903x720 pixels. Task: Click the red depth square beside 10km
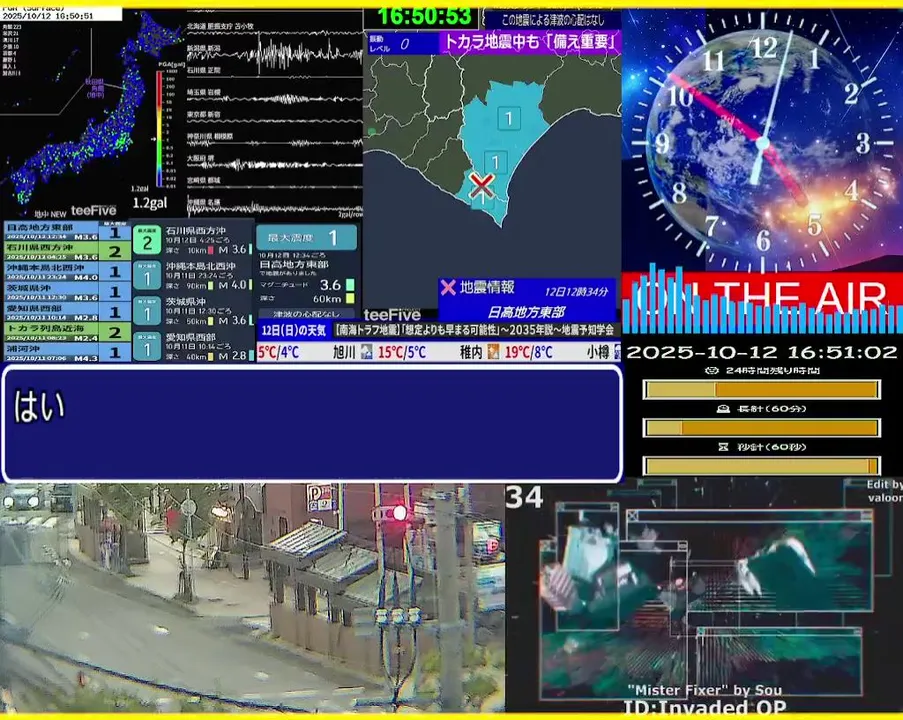coord(211,250)
